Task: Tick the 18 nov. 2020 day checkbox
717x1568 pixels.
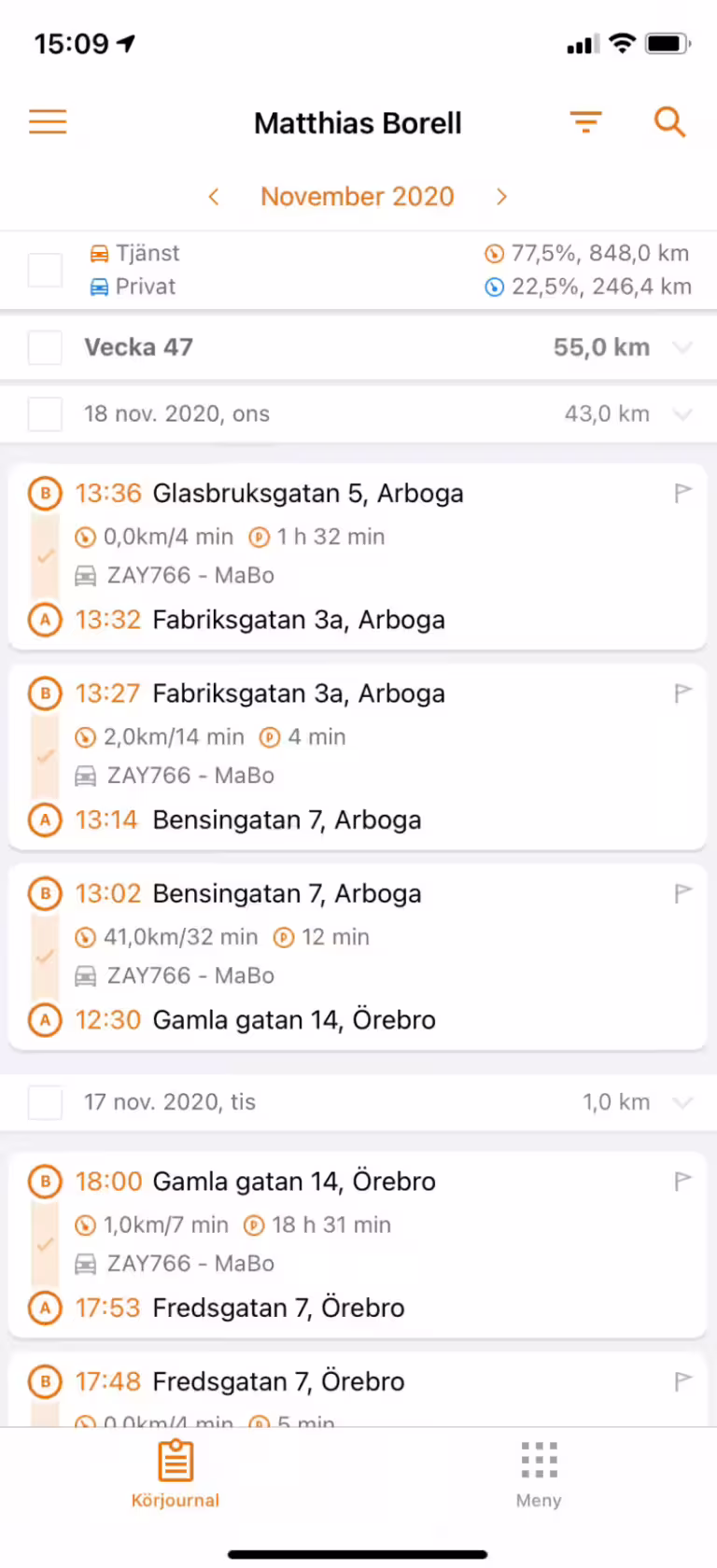Action: 45,413
